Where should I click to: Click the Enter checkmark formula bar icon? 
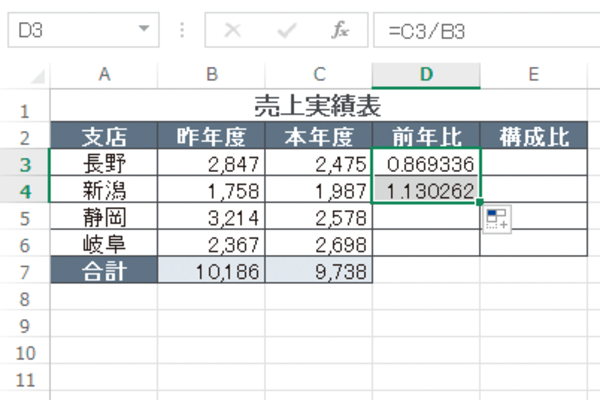(287, 30)
